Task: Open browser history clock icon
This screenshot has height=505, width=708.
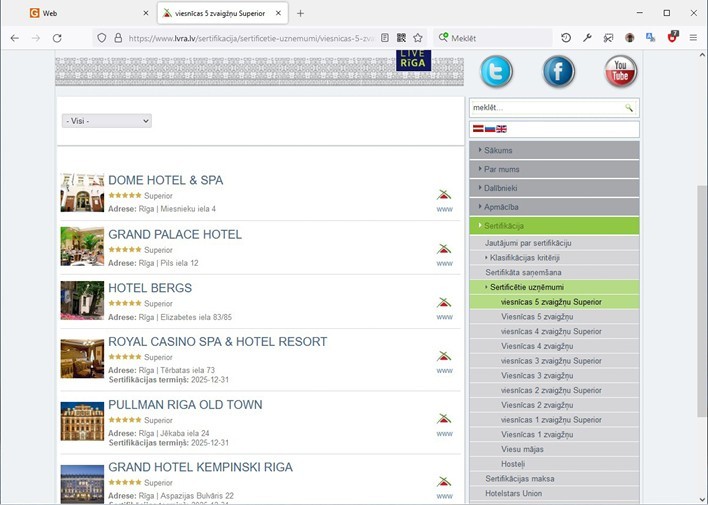Action: (566, 38)
